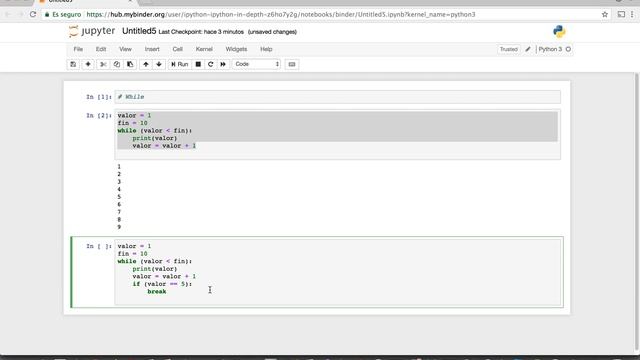Open the Kernel menu
Viewport: 640px width, 360px height.
click(204, 49)
